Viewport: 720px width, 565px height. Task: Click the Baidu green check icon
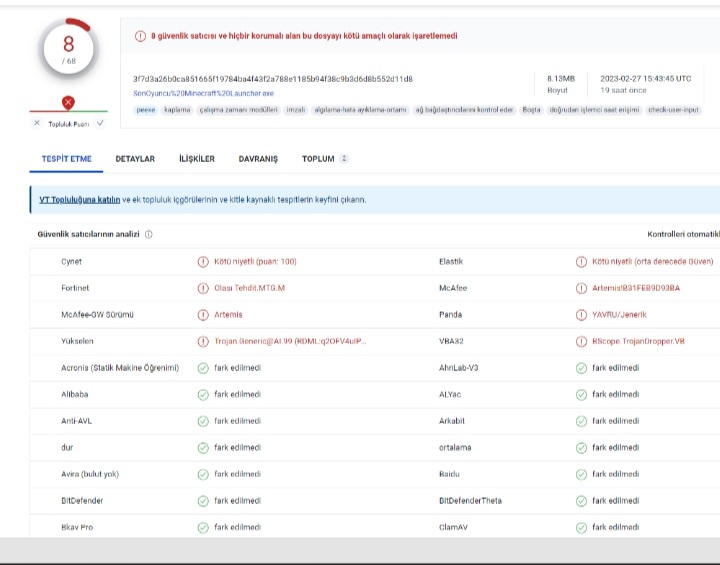581,475
